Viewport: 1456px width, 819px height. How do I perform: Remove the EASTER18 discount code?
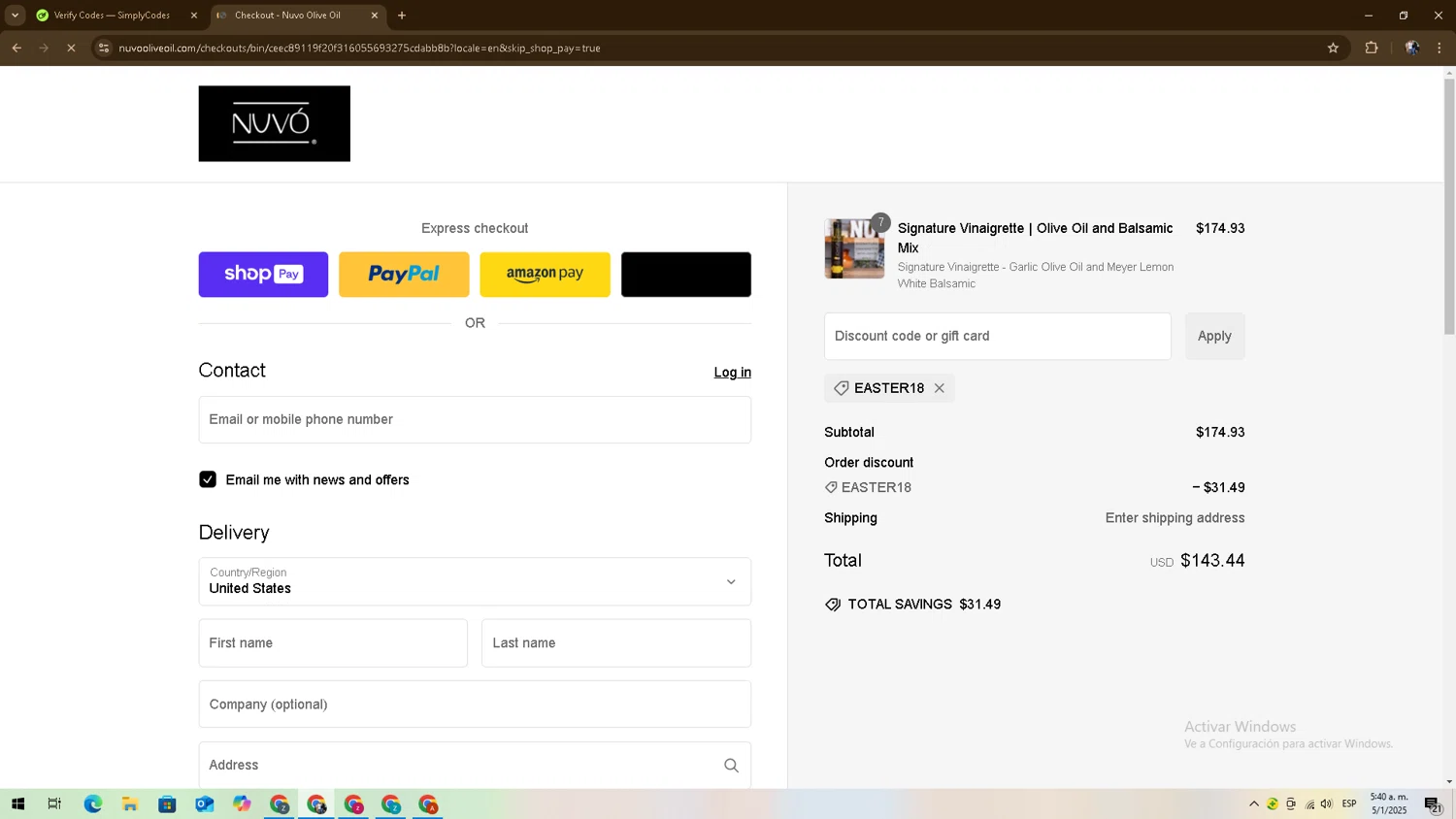940,388
